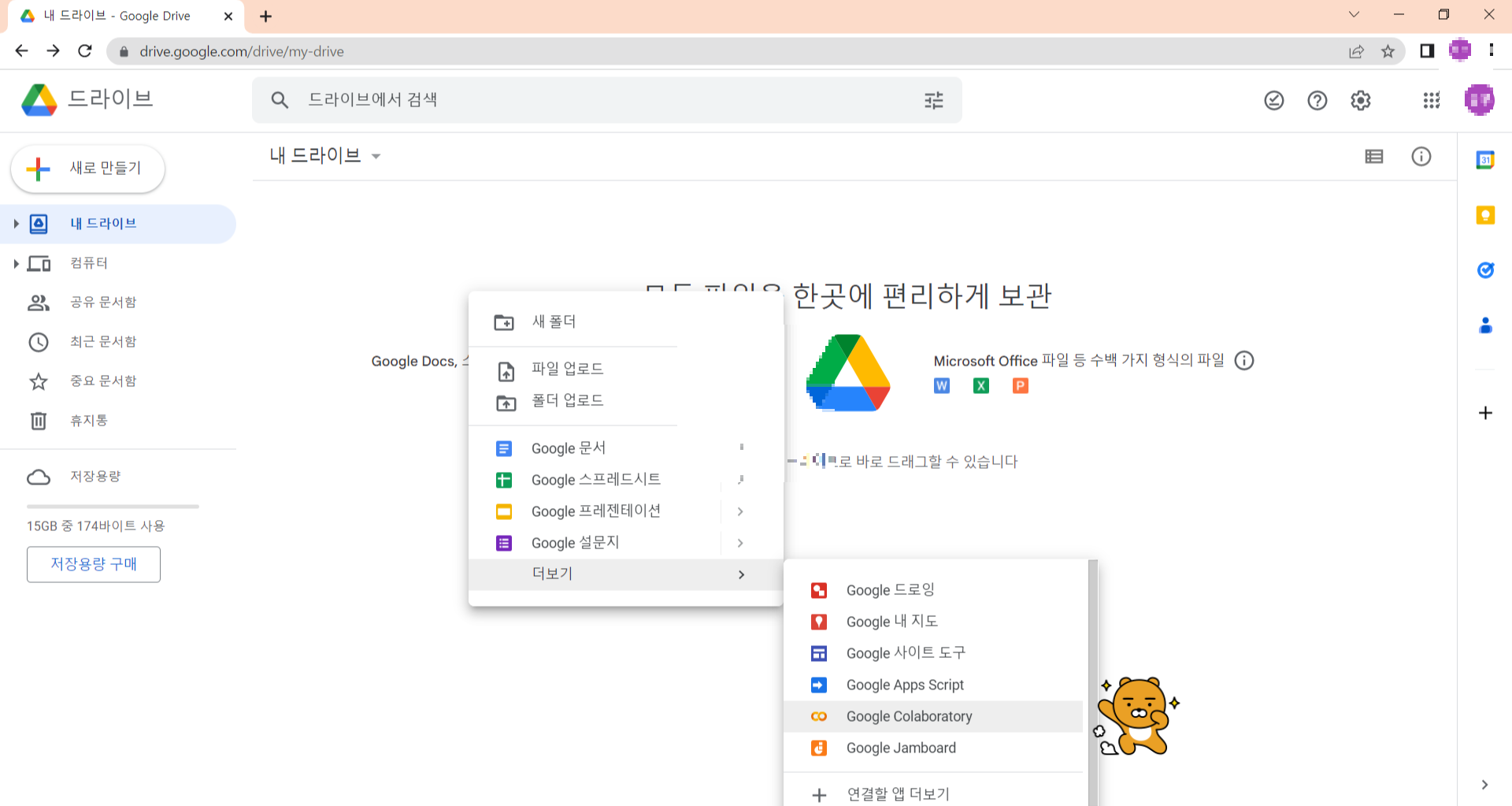The height and width of the screenshot is (806, 1512).
Task: Click the submenu vertical scrollbar
Action: point(1092,682)
